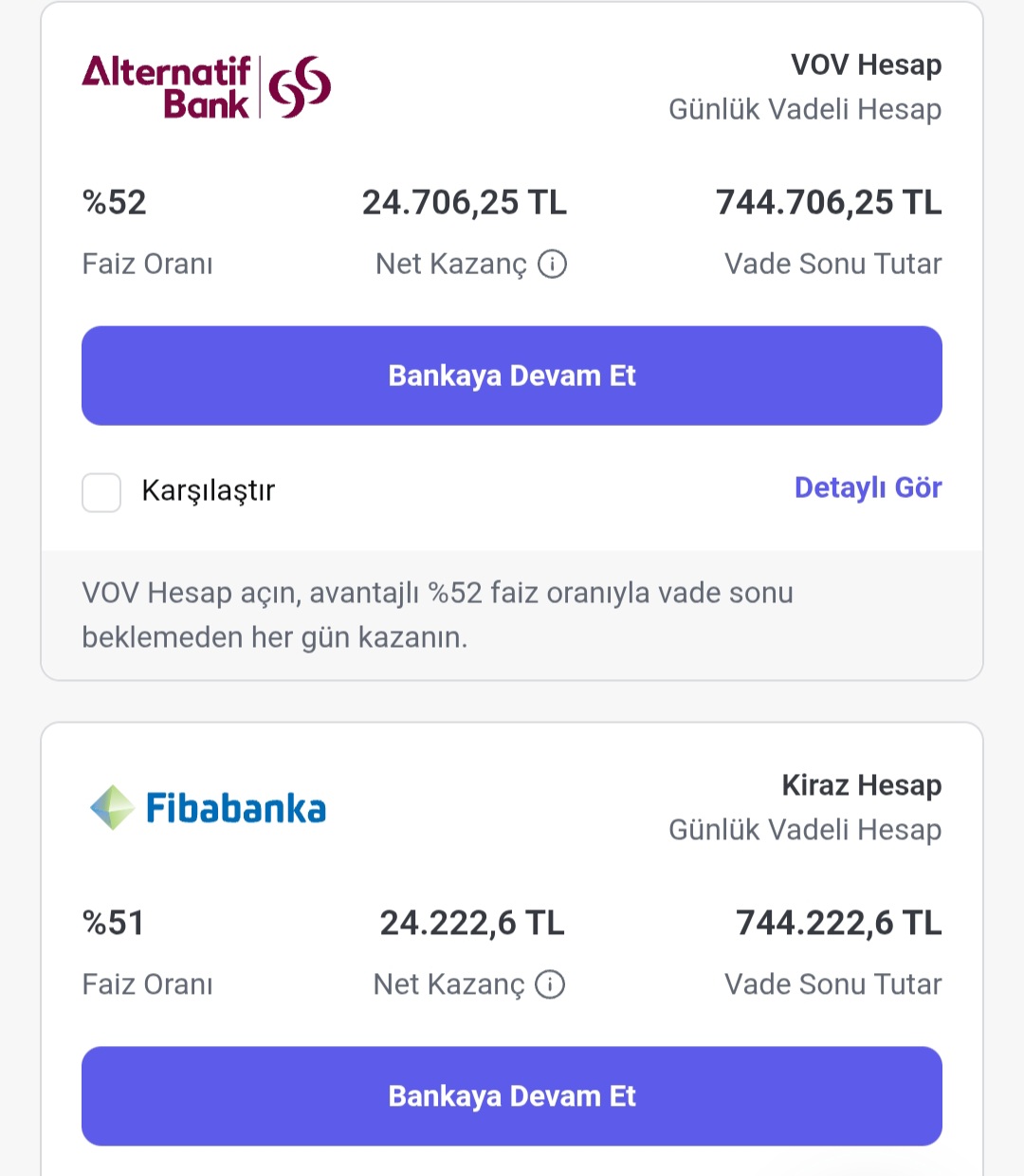Select Günlük Vadeli Hesap under Kiraz Hesap

click(805, 830)
